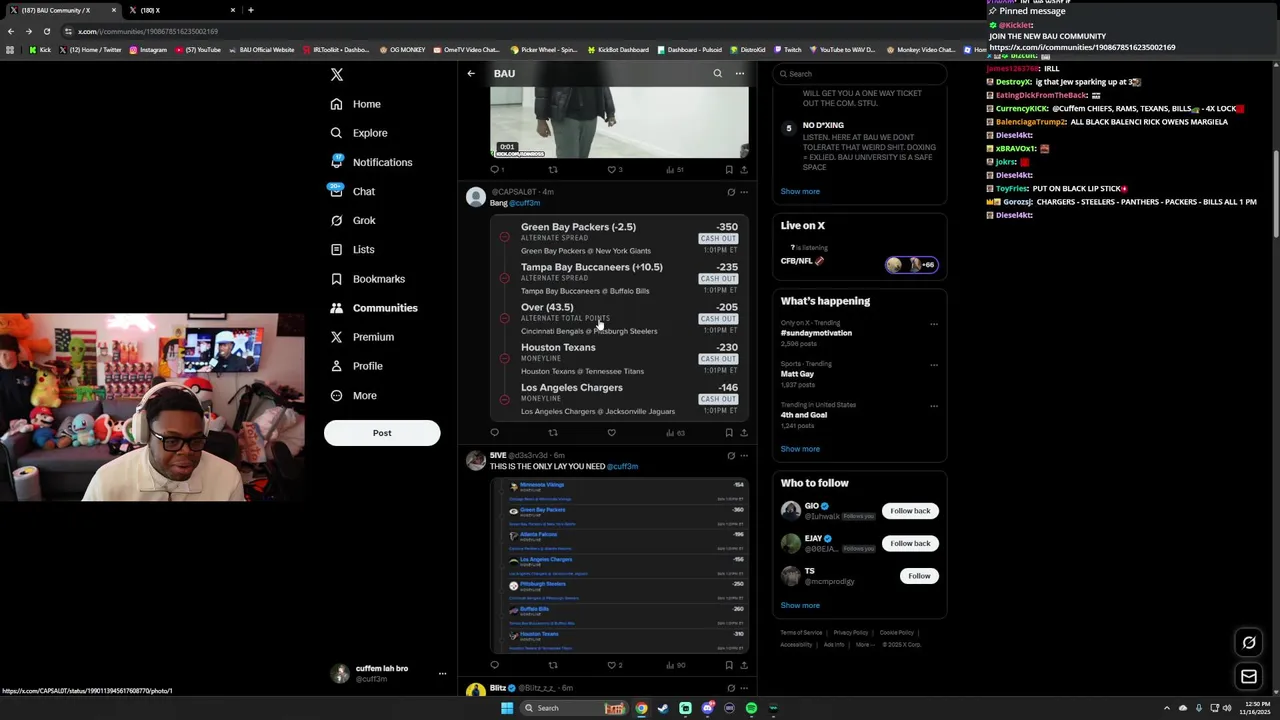Open Notifications in the sidebar
The width and height of the screenshot is (1280, 720).
[x=371, y=162]
